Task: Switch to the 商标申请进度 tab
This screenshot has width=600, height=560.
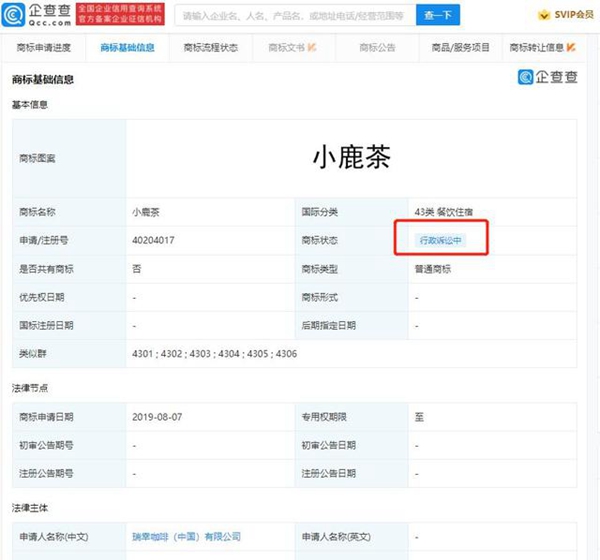Action: (45, 48)
